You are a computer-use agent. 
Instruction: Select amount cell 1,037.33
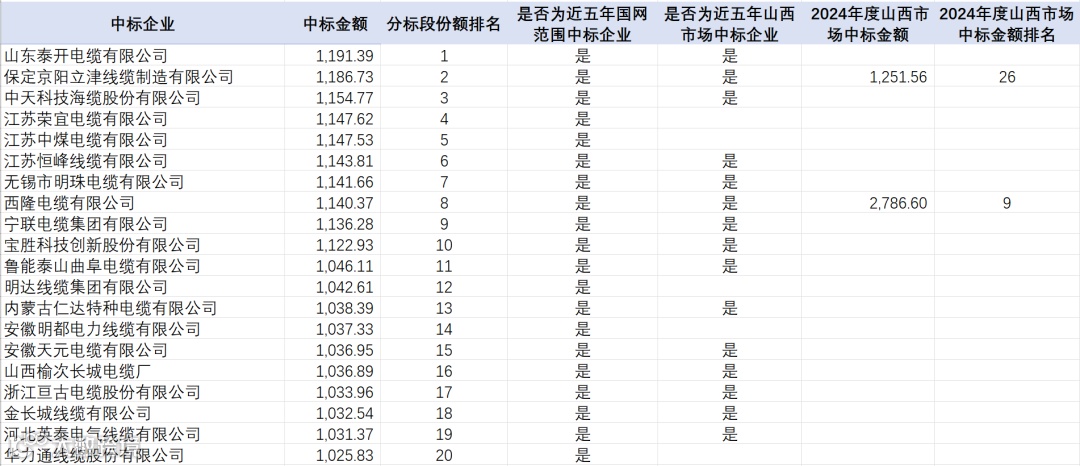pos(334,329)
